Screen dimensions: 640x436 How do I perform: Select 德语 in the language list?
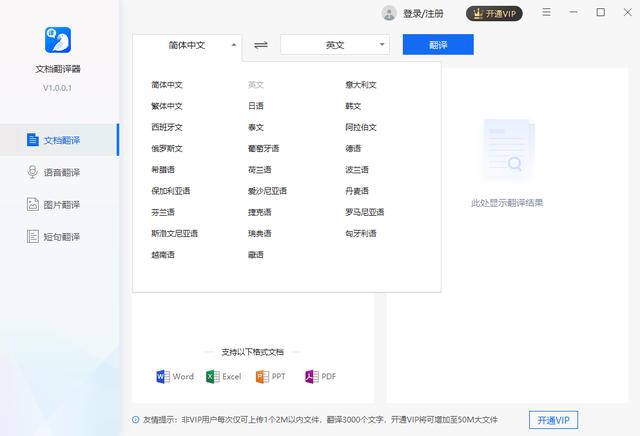point(353,149)
